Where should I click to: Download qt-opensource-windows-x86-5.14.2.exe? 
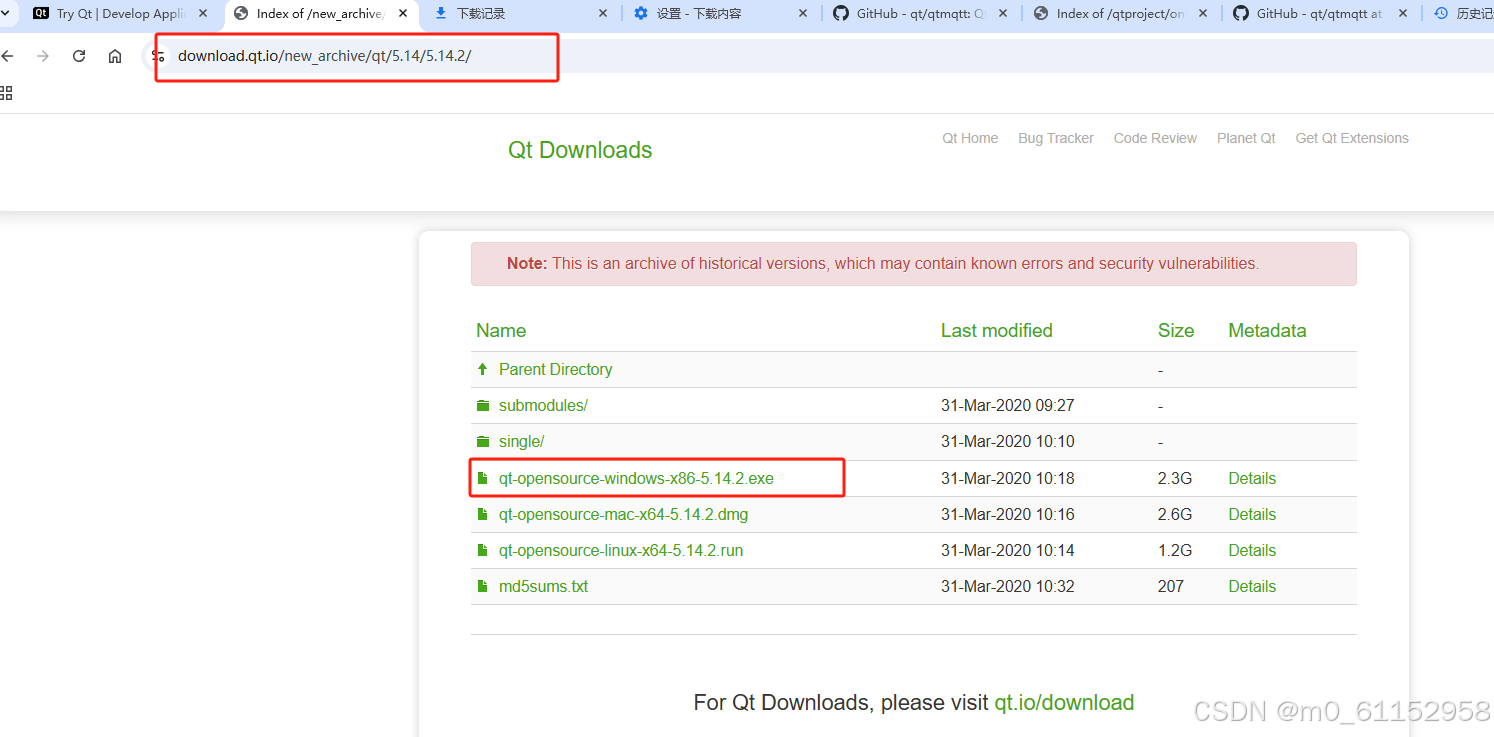pos(636,478)
